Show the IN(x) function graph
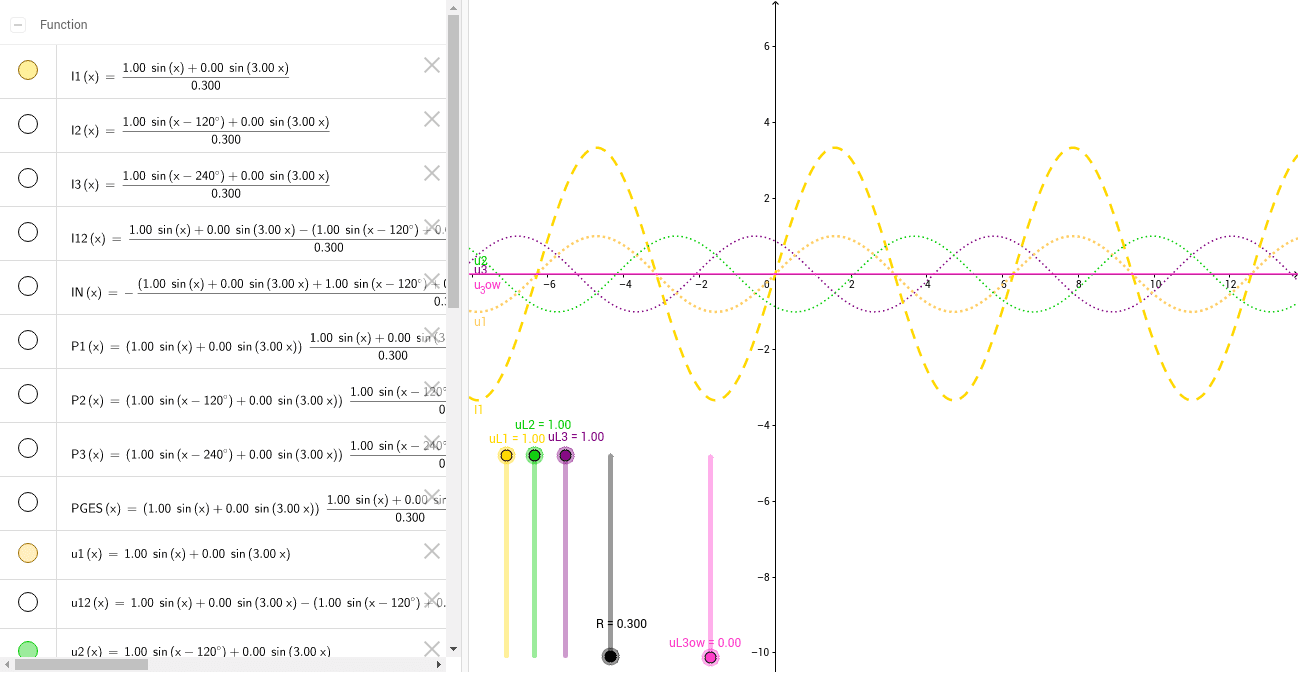 pyautogui.click(x=28, y=286)
